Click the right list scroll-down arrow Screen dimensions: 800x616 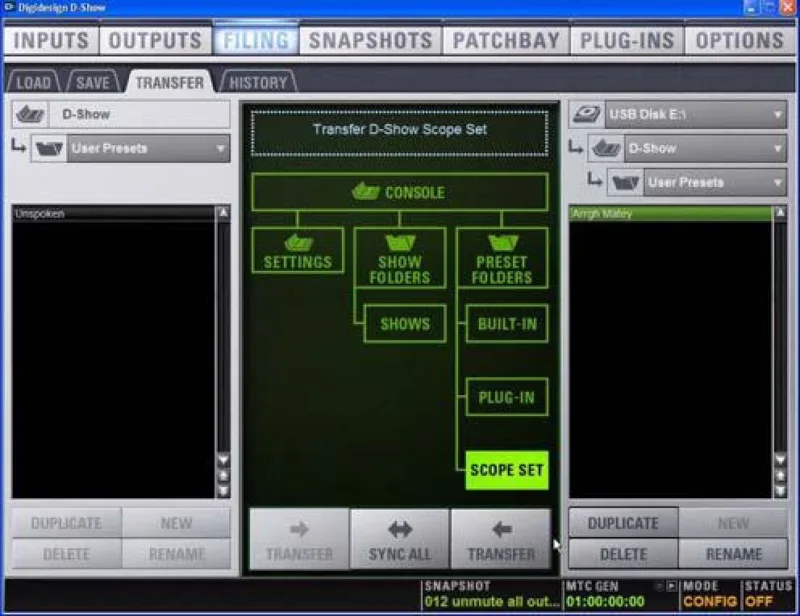click(780, 460)
